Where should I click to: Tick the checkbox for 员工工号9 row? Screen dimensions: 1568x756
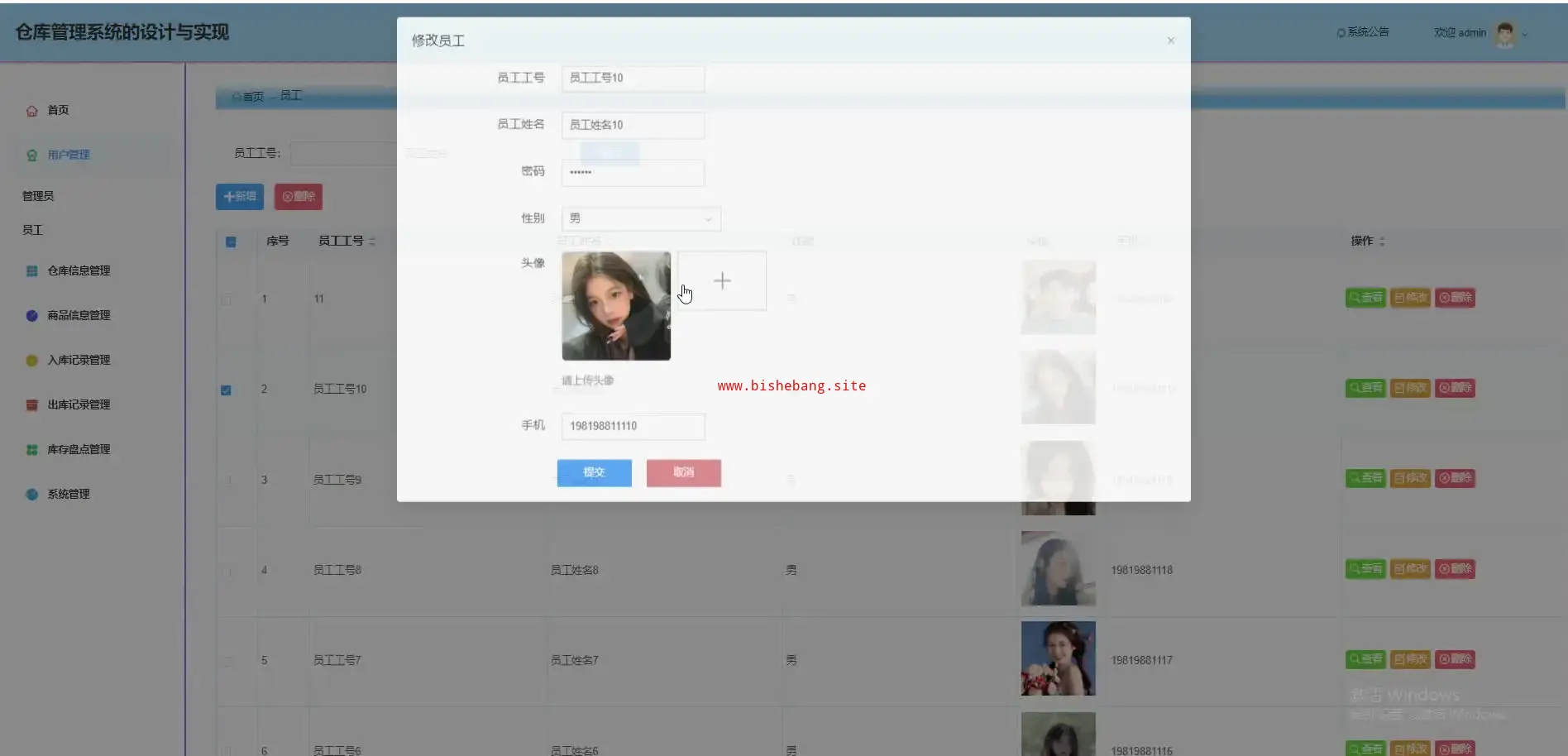pos(227,480)
